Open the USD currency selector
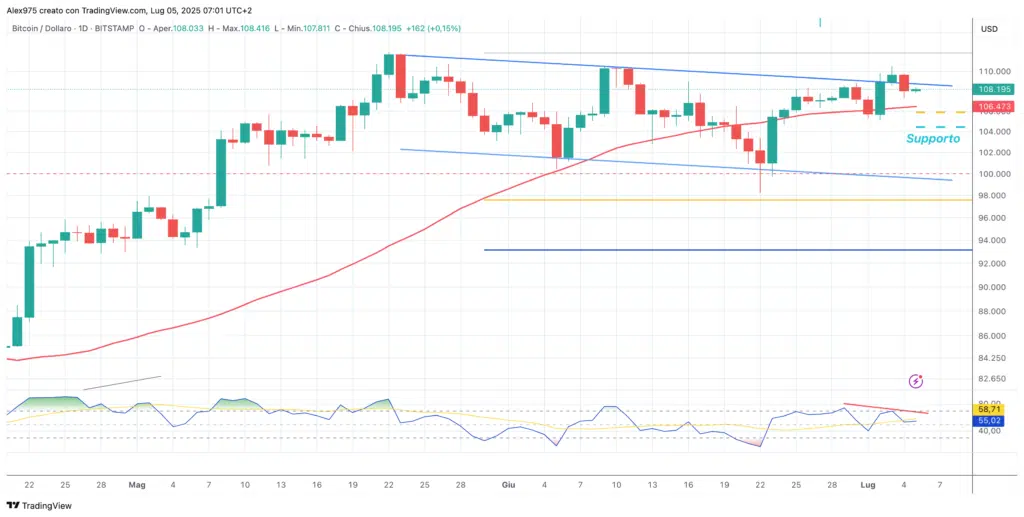The image size is (1024, 517). point(988,29)
